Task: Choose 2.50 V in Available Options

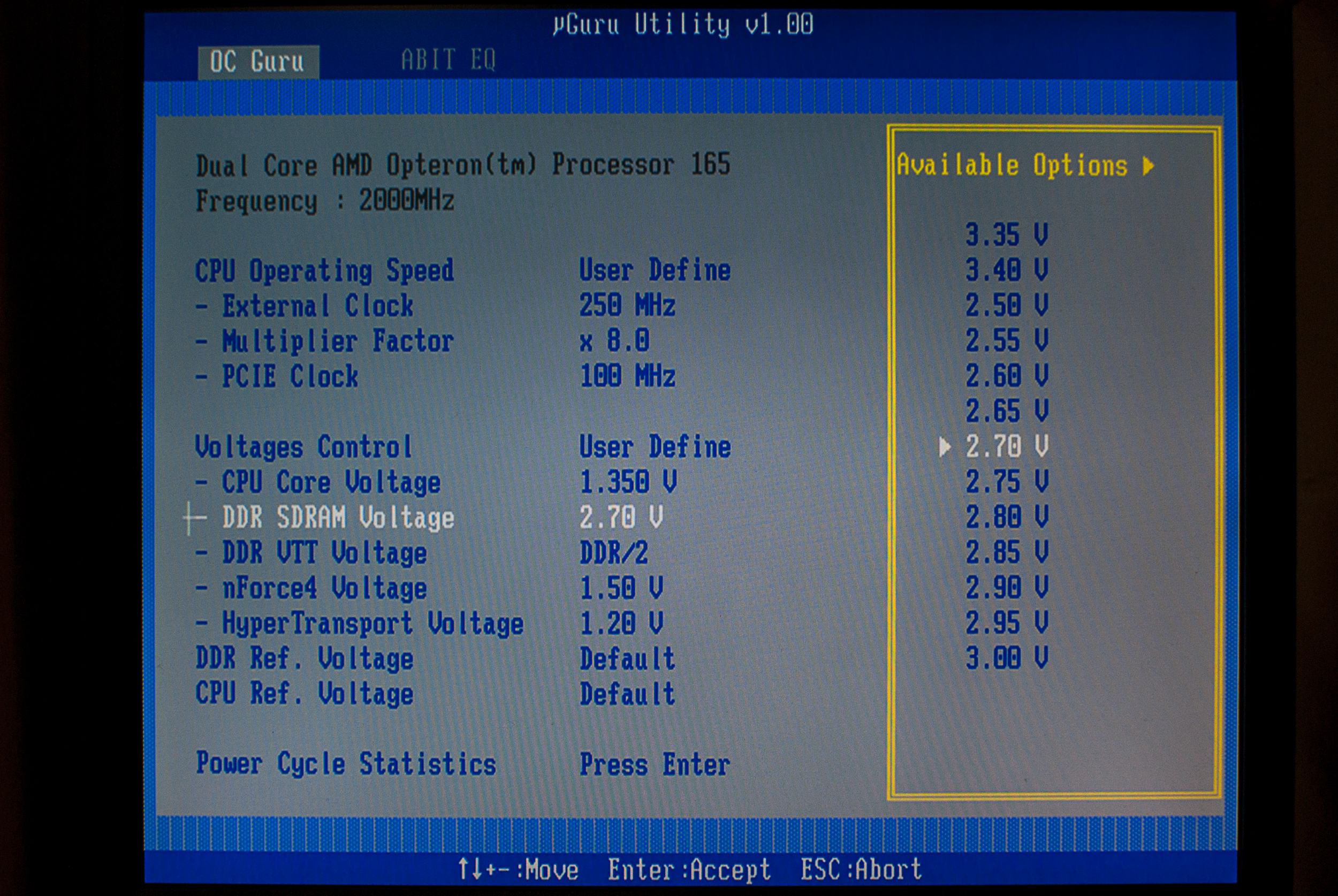Action: coord(1007,305)
